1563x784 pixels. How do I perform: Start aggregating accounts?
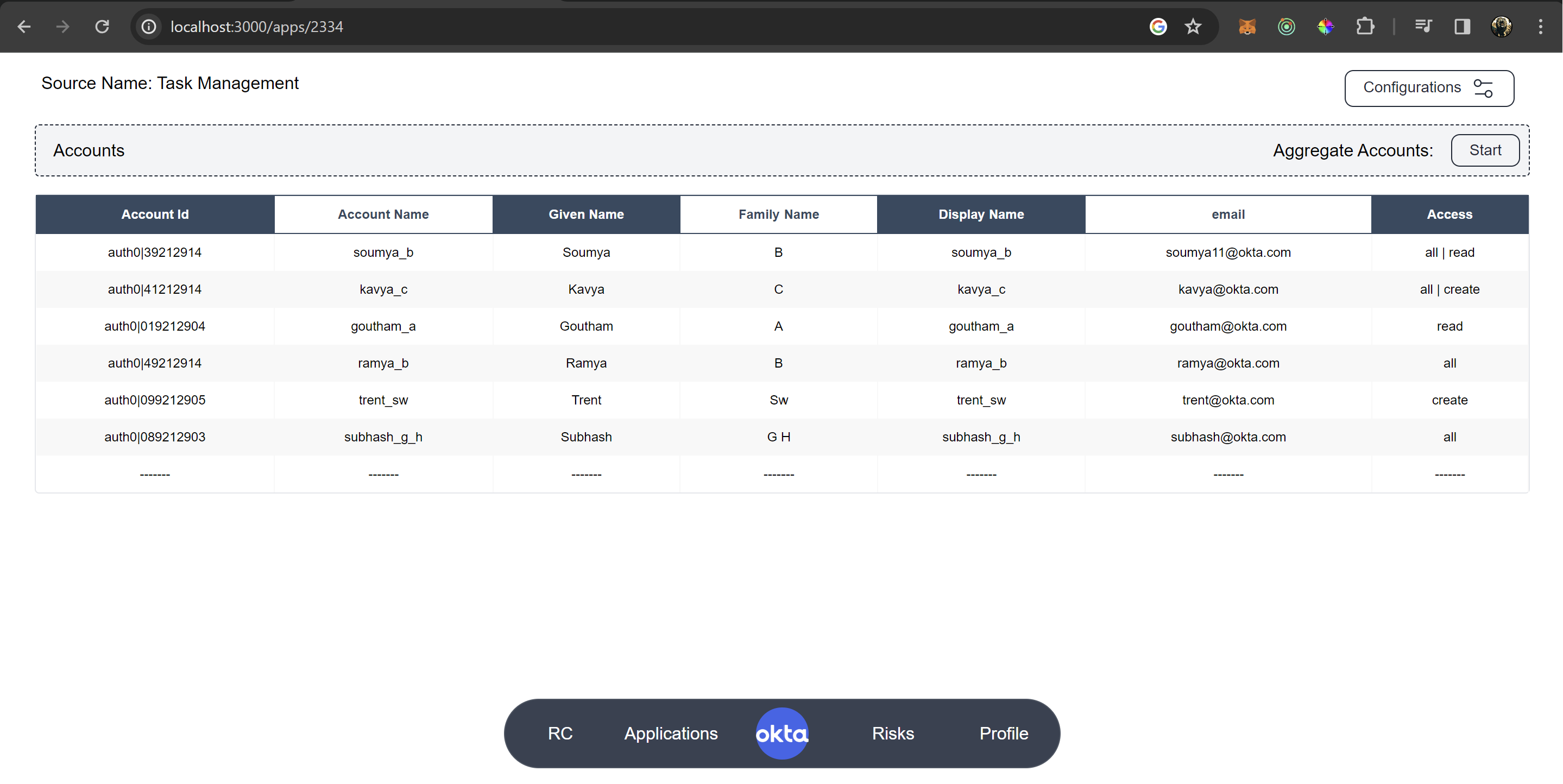[x=1485, y=150]
